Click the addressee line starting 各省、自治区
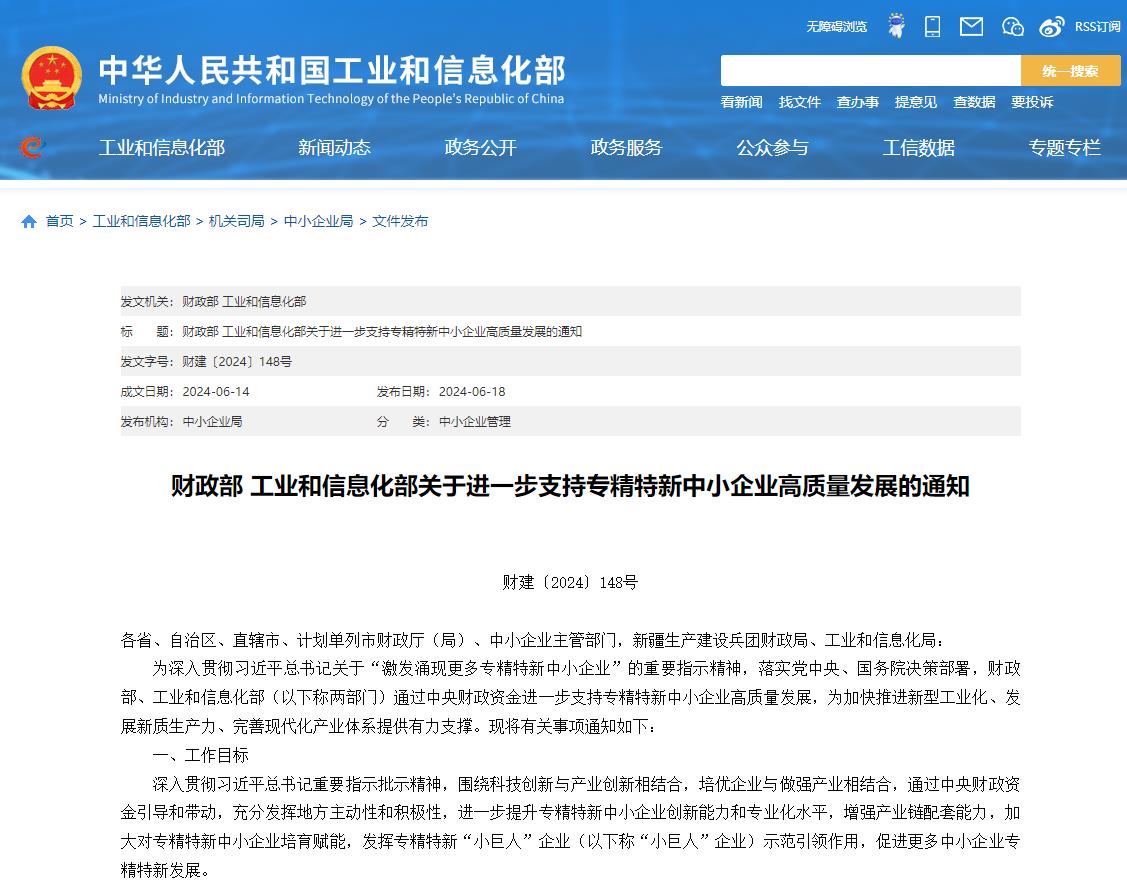The height and width of the screenshot is (882, 1127). coord(533,640)
